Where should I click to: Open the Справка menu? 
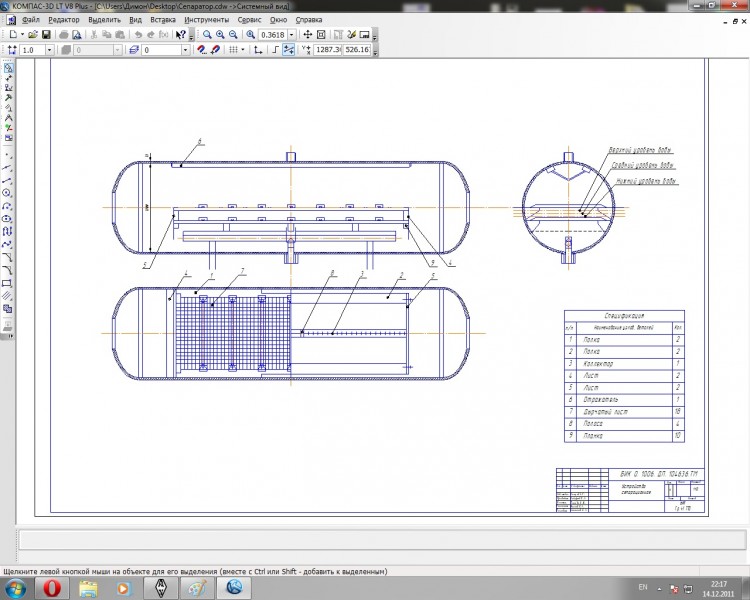click(309, 20)
